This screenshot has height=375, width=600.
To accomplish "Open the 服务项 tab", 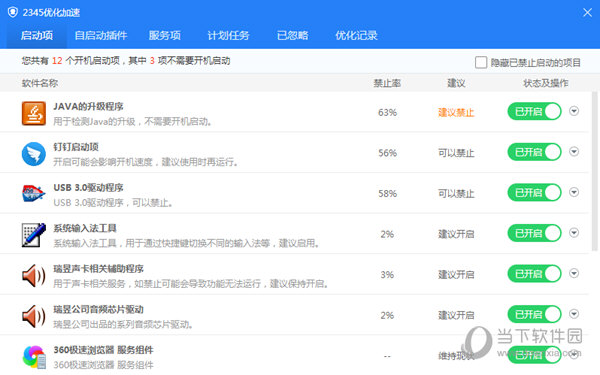I will click(165, 36).
